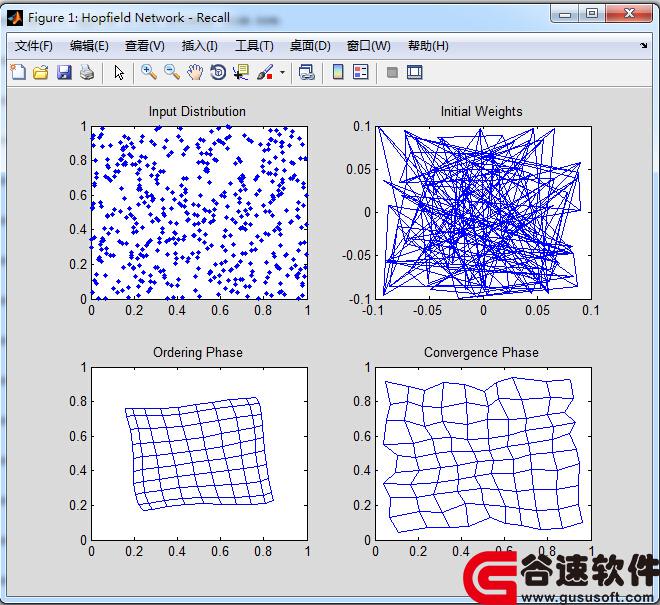Maximize the Figure 1 window
Viewport: 660px width, 605px height.
pyautogui.click(x=592, y=14)
